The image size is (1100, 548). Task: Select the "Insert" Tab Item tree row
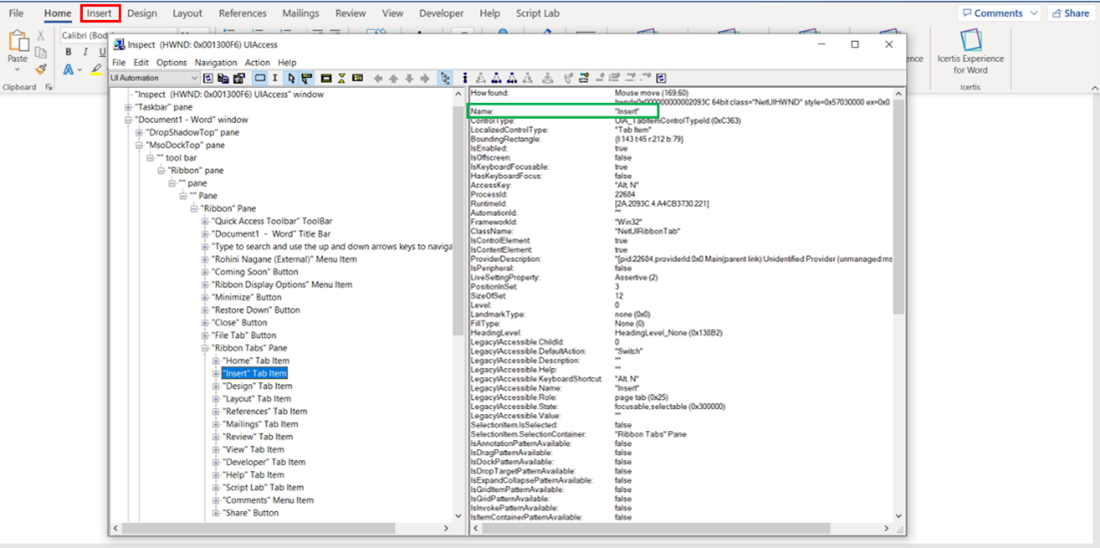click(255, 373)
